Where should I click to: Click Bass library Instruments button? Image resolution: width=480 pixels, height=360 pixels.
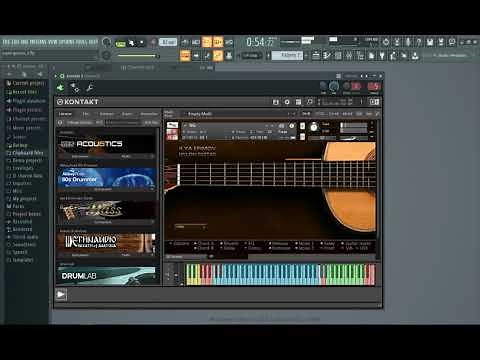103,222
